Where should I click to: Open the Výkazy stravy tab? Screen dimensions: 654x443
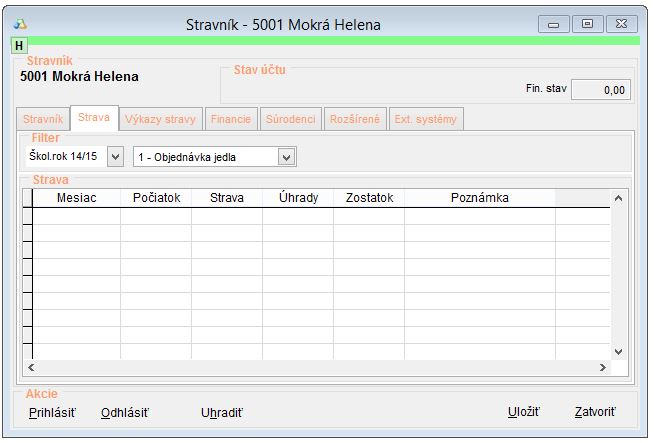tap(160, 119)
